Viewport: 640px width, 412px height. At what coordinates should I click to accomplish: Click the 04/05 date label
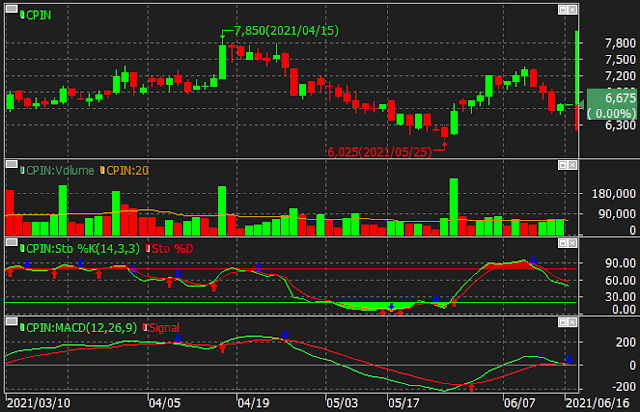[164, 403]
